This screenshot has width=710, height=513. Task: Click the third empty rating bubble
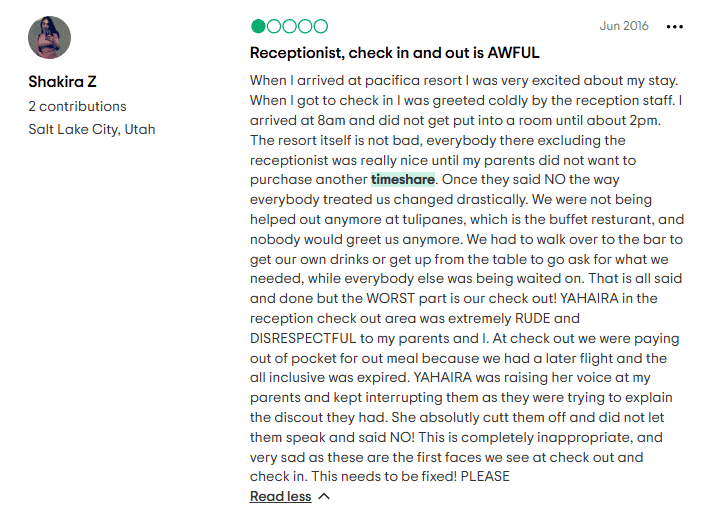(x=289, y=26)
